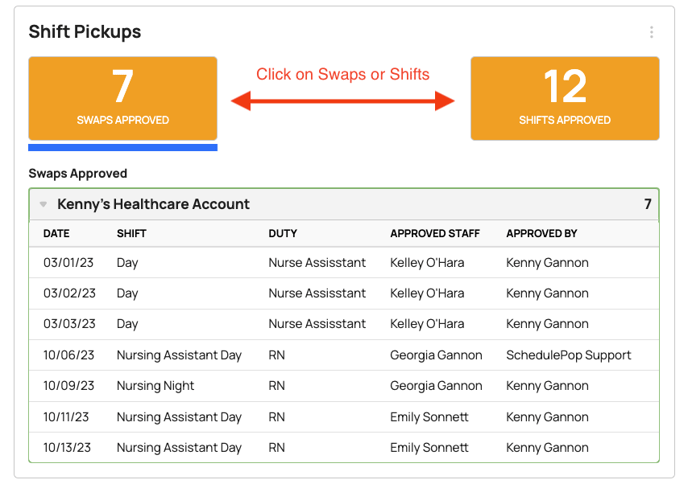Click RN duty in the 10/06/23 row
Viewport: 688px width, 484px height.
pyautogui.click(x=276, y=355)
